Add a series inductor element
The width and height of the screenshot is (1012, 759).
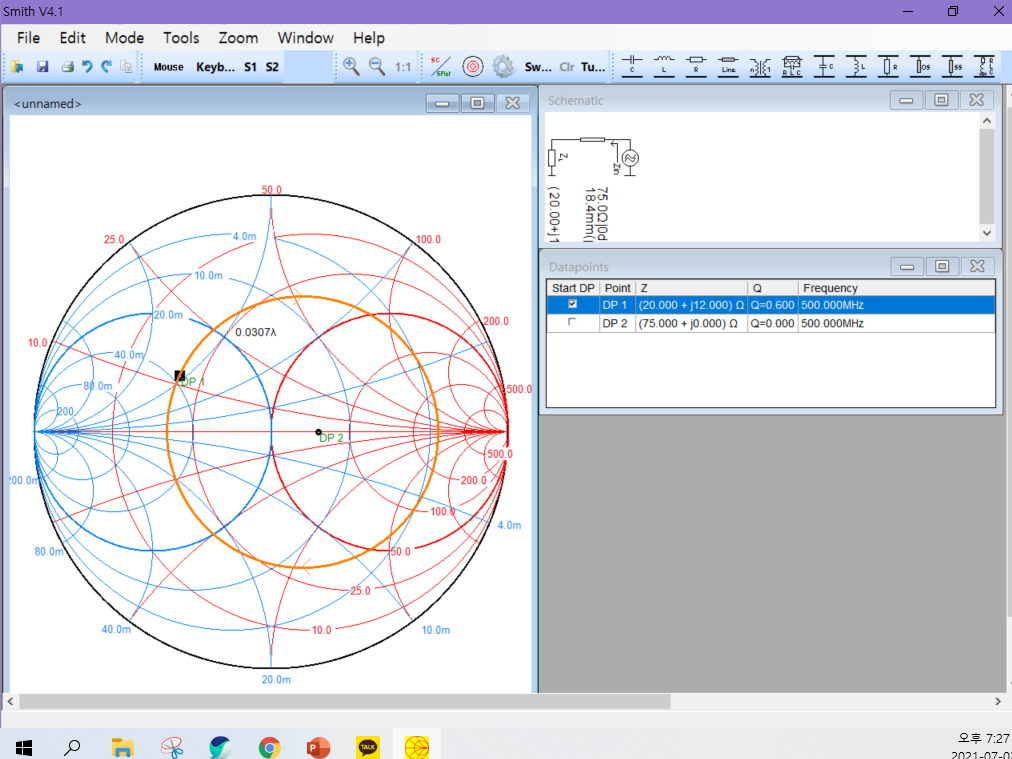[x=664, y=66]
